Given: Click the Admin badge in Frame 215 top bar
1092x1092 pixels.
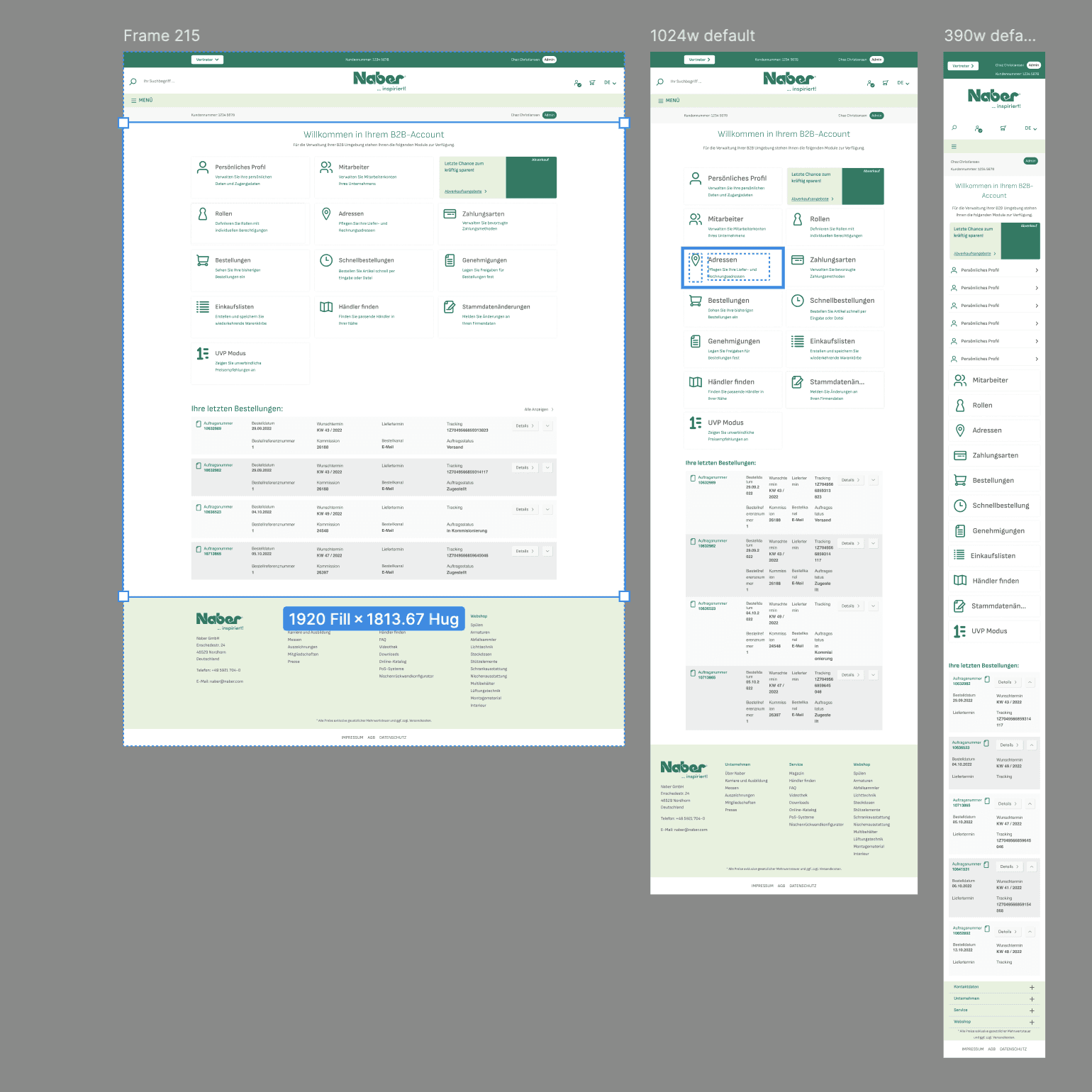Looking at the screenshot, I should pyautogui.click(x=550, y=60).
